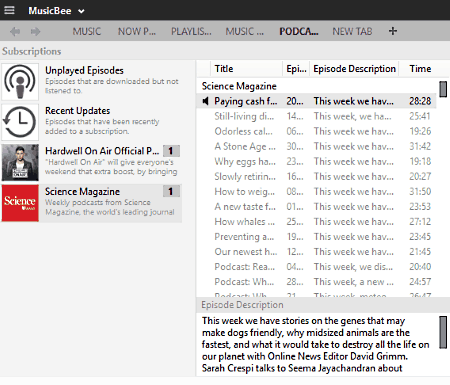
Task: Click the Science Magazine group header
Action: (239, 86)
